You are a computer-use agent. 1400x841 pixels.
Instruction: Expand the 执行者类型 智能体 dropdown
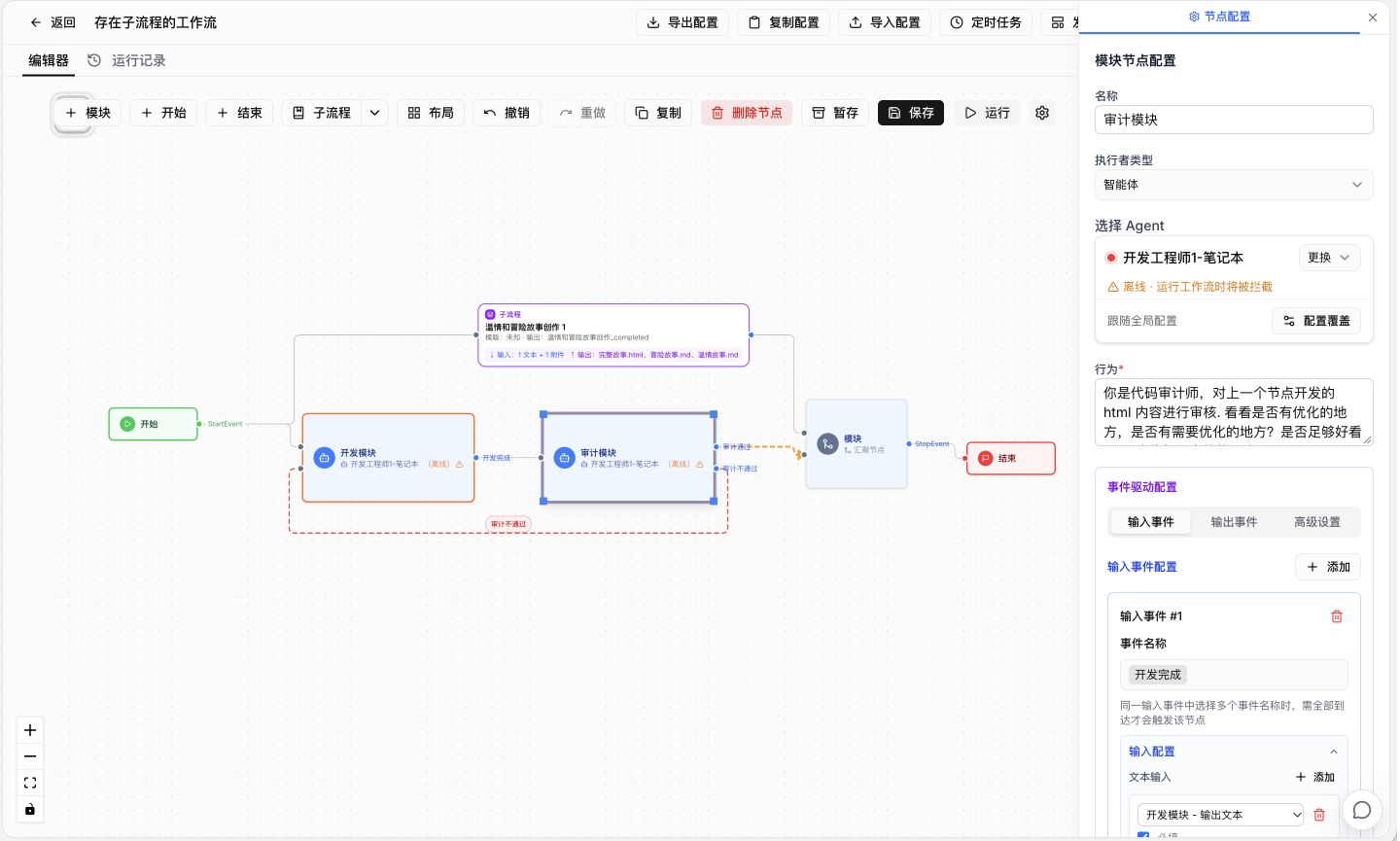(1234, 185)
